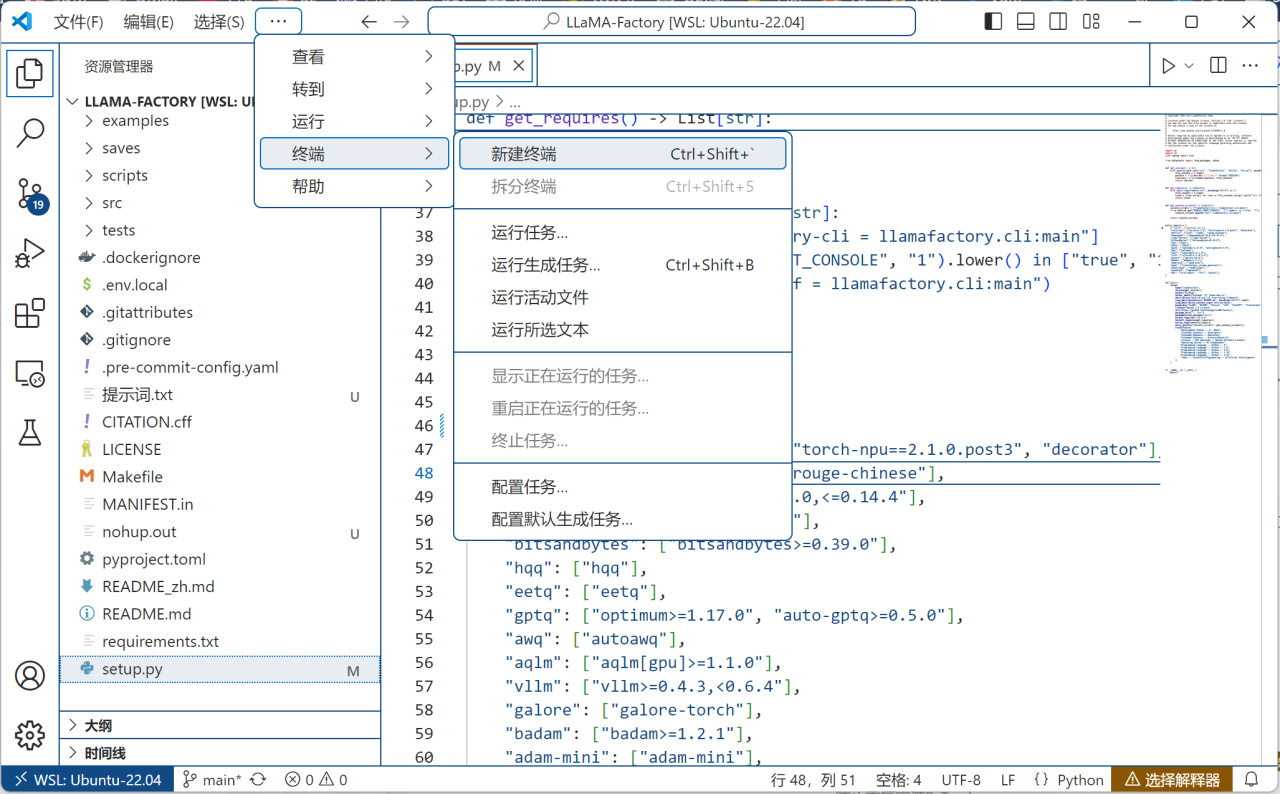Image resolution: width=1280 pixels, height=794 pixels.
Task: Click the code minimap overview
Action: coord(1214,245)
